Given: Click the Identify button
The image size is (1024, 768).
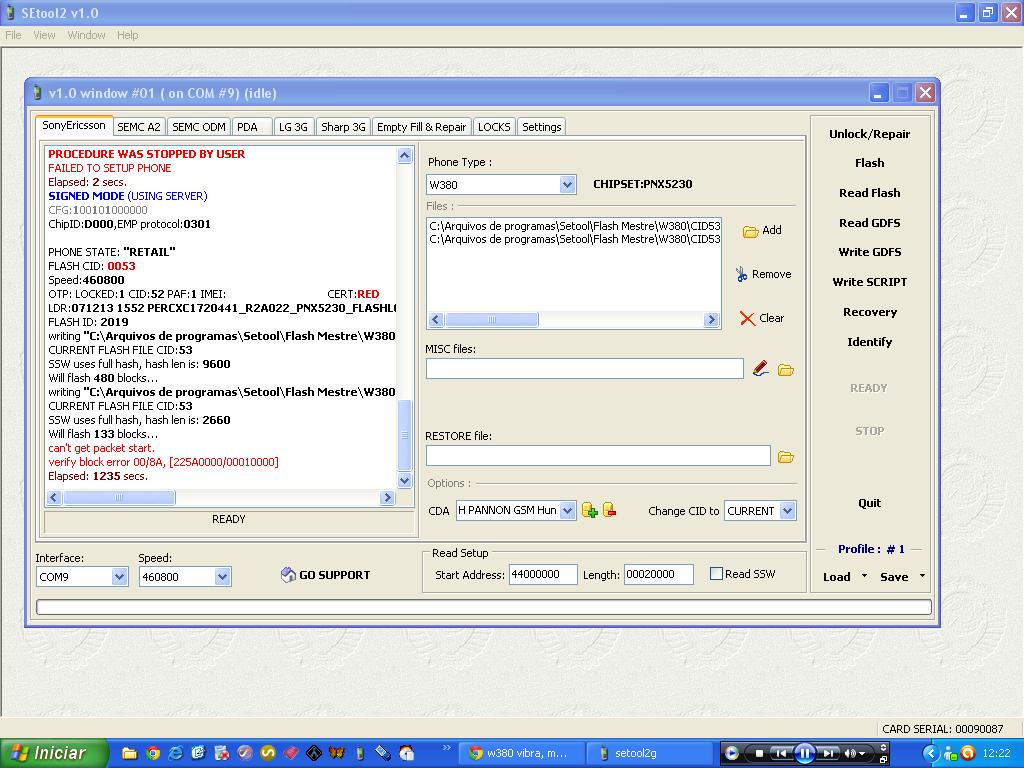Looking at the screenshot, I should 869,342.
